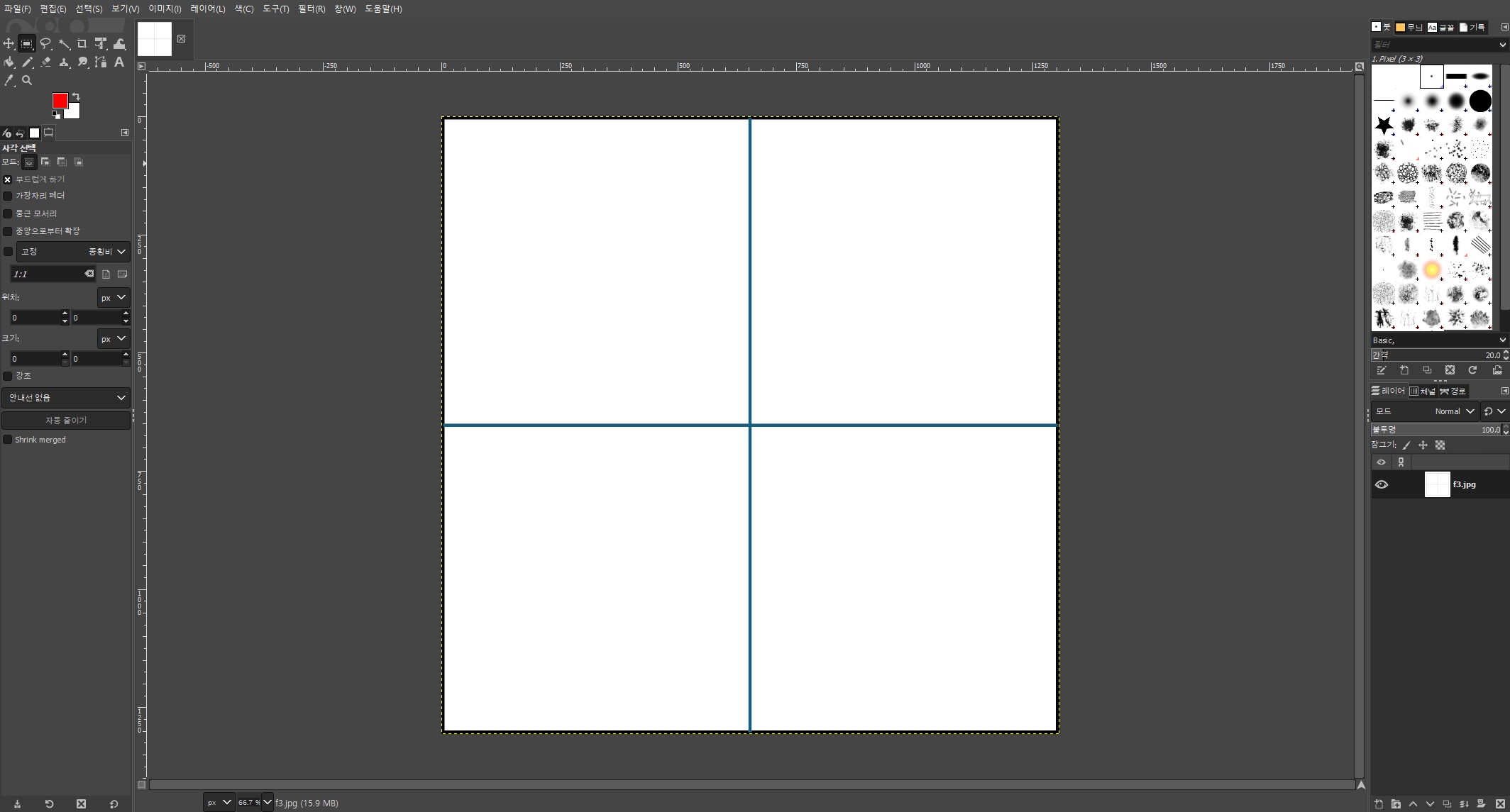The width and height of the screenshot is (1510, 812).
Task: Open the 필터(R) menu
Action: pyautogui.click(x=312, y=9)
